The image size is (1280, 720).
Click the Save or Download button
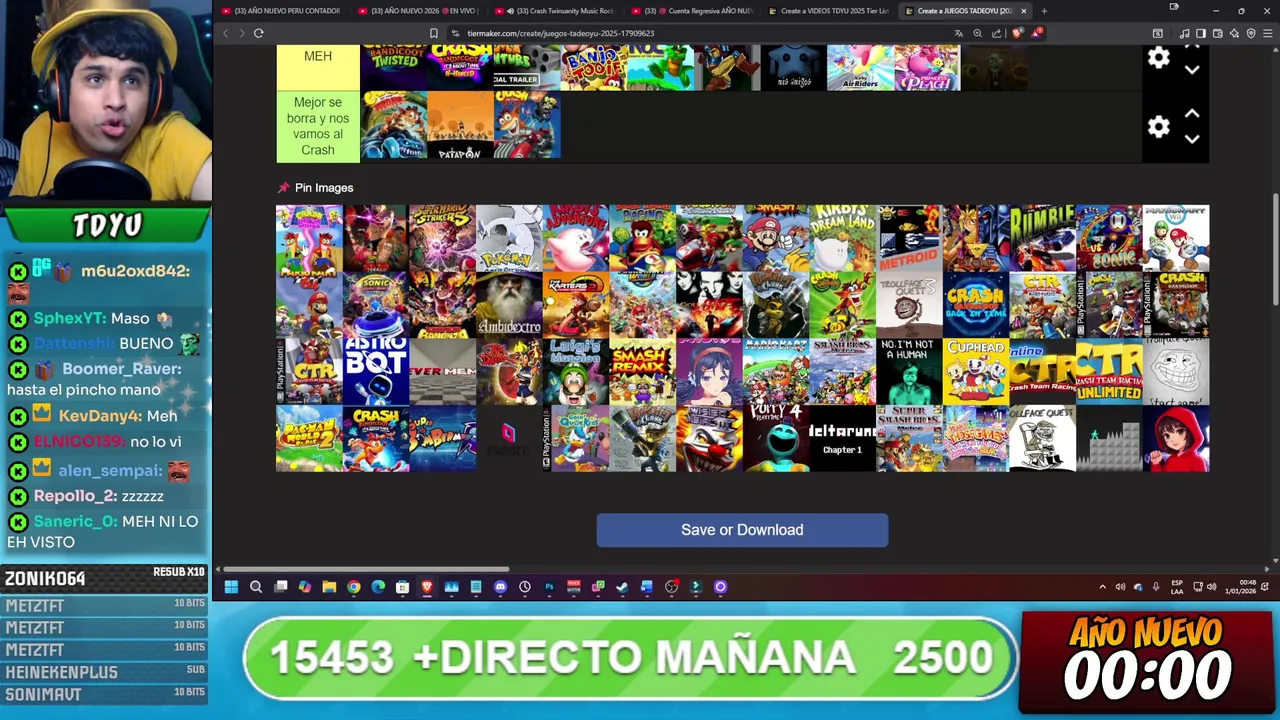click(x=742, y=530)
